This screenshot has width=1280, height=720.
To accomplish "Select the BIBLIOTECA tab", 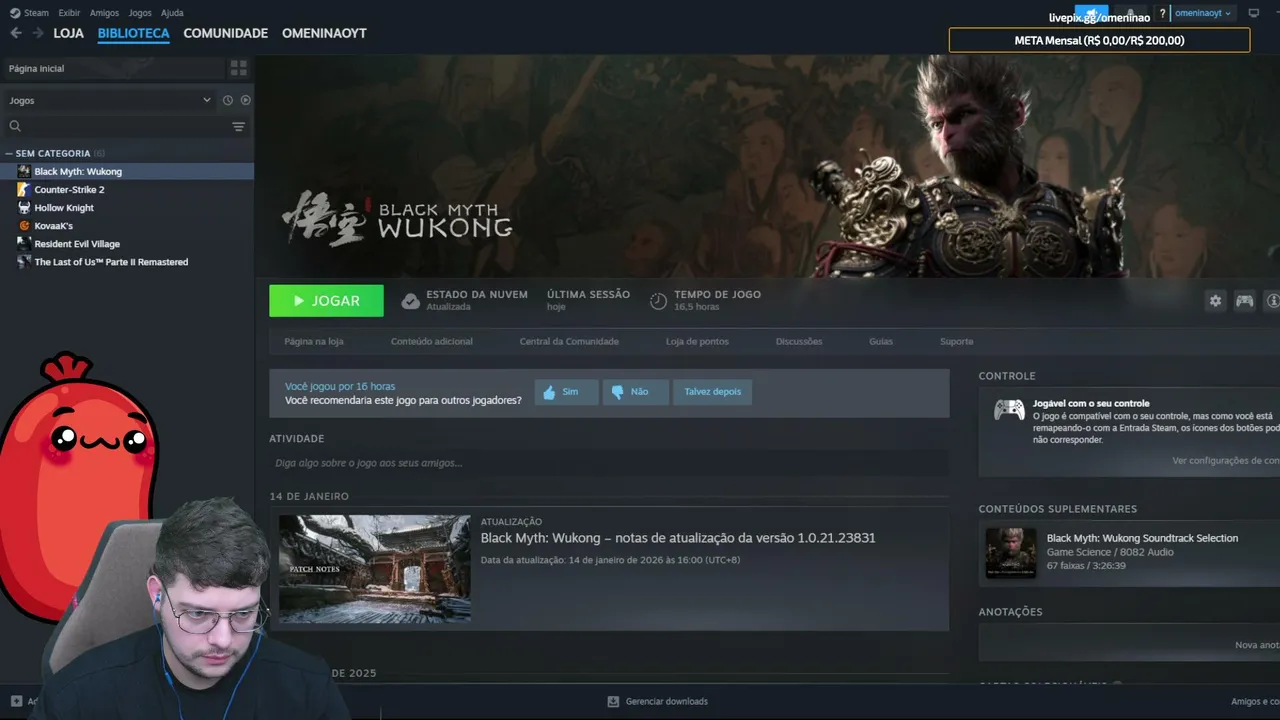I will coord(133,33).
